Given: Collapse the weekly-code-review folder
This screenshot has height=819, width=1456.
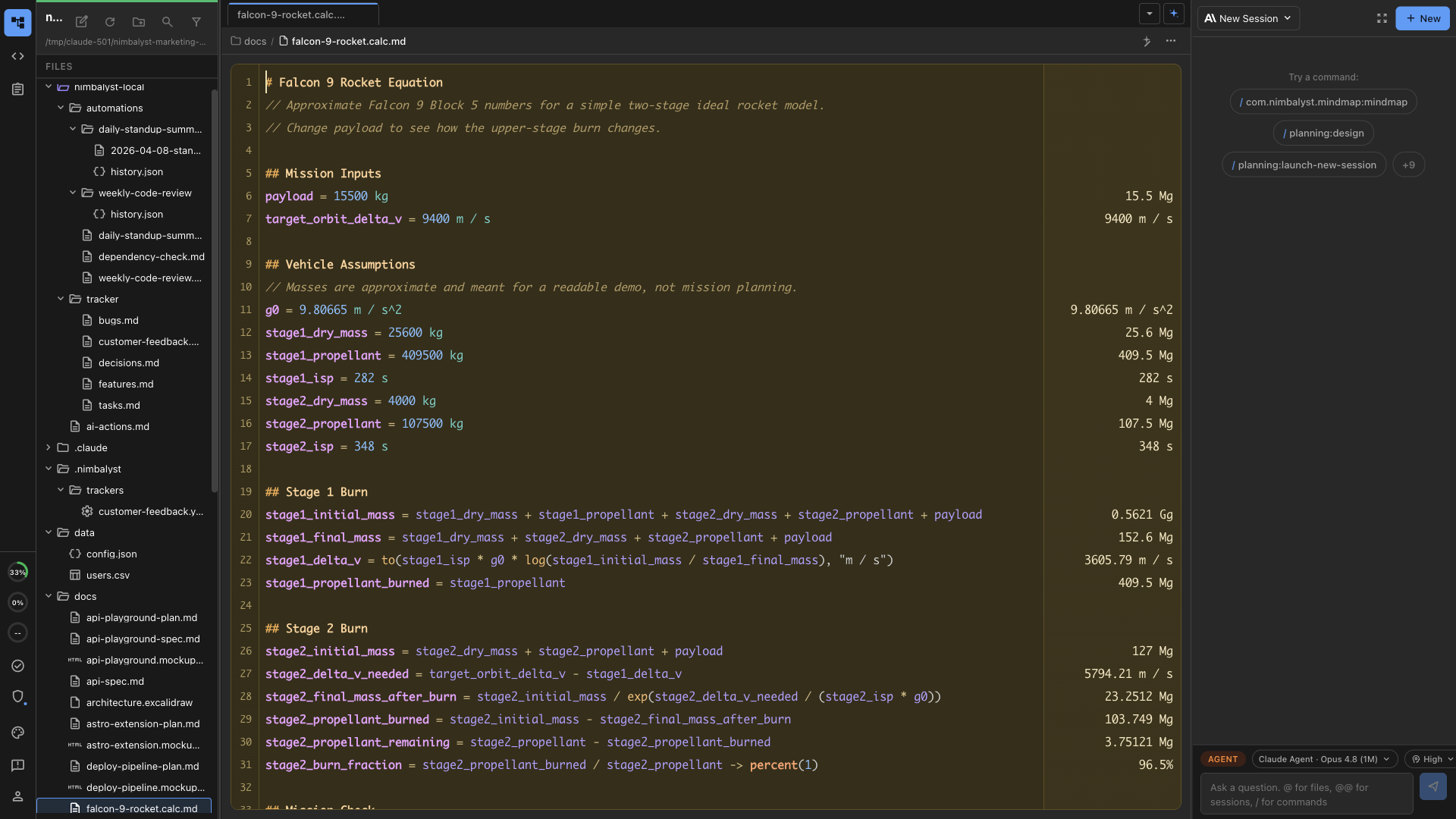Looking at the screenshot, I should 73,193.
